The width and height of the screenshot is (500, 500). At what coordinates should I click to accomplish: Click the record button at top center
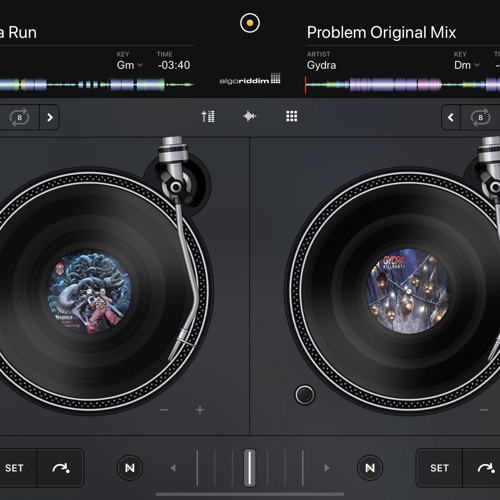tap(250, 23)
